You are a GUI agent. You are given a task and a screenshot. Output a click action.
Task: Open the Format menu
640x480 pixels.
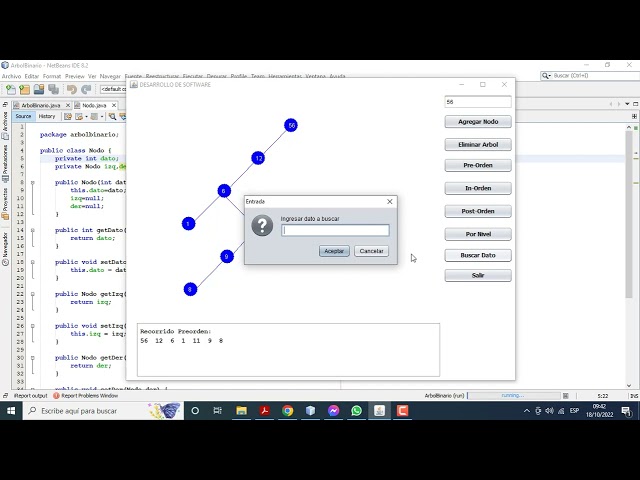point(52,76)
